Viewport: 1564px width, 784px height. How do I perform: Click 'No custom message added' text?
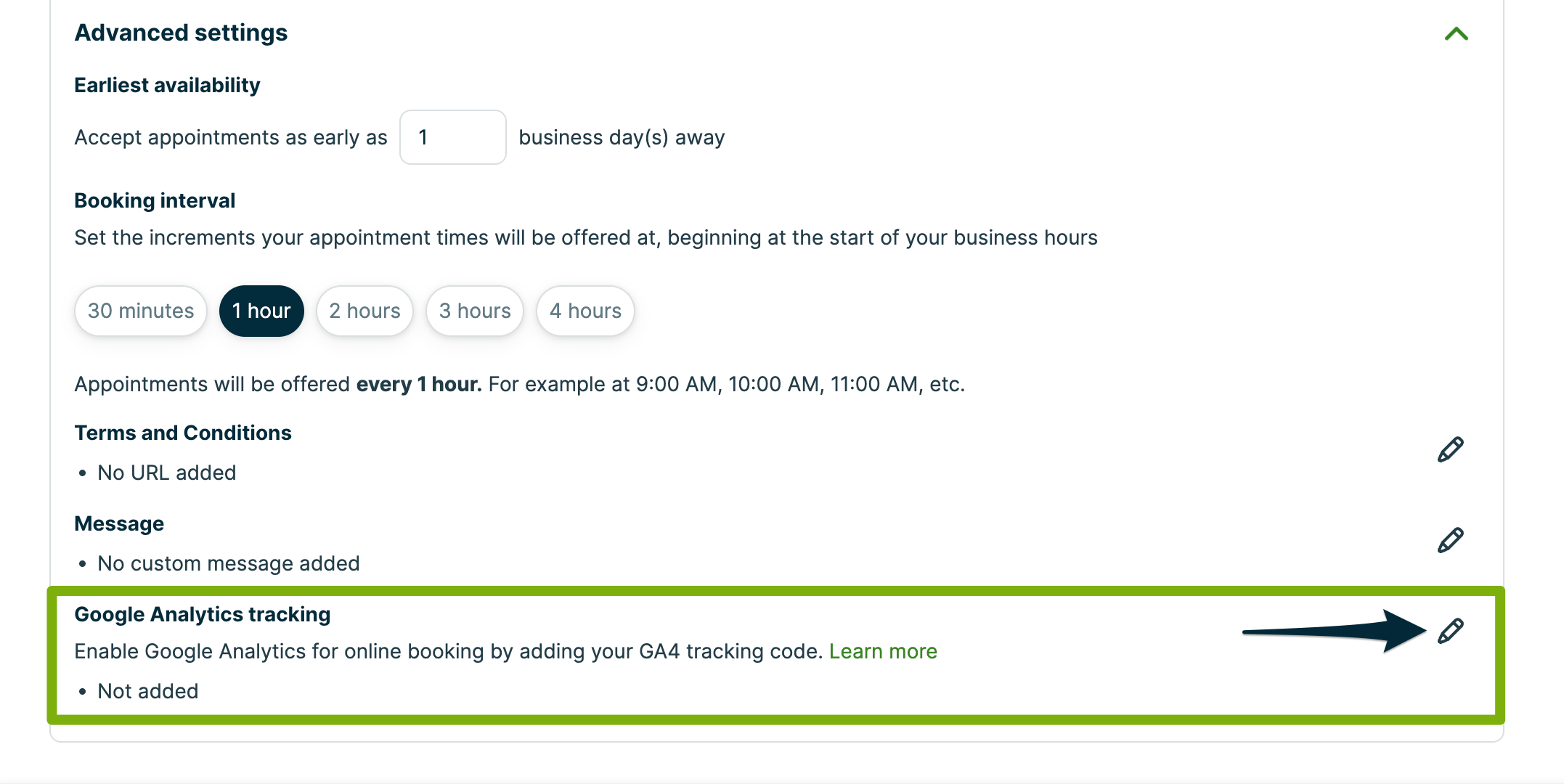pyautogui.click(x=229, y=563)
